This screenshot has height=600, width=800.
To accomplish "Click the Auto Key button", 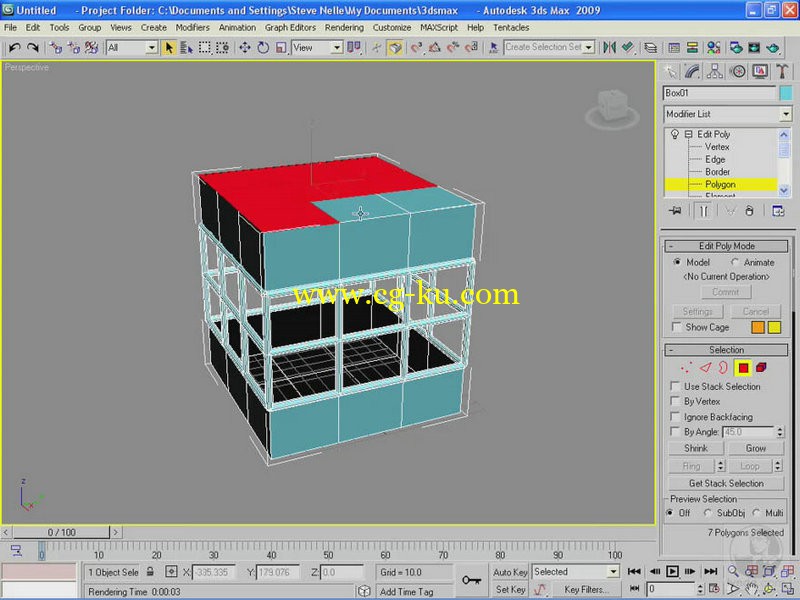I will point(510,572).
